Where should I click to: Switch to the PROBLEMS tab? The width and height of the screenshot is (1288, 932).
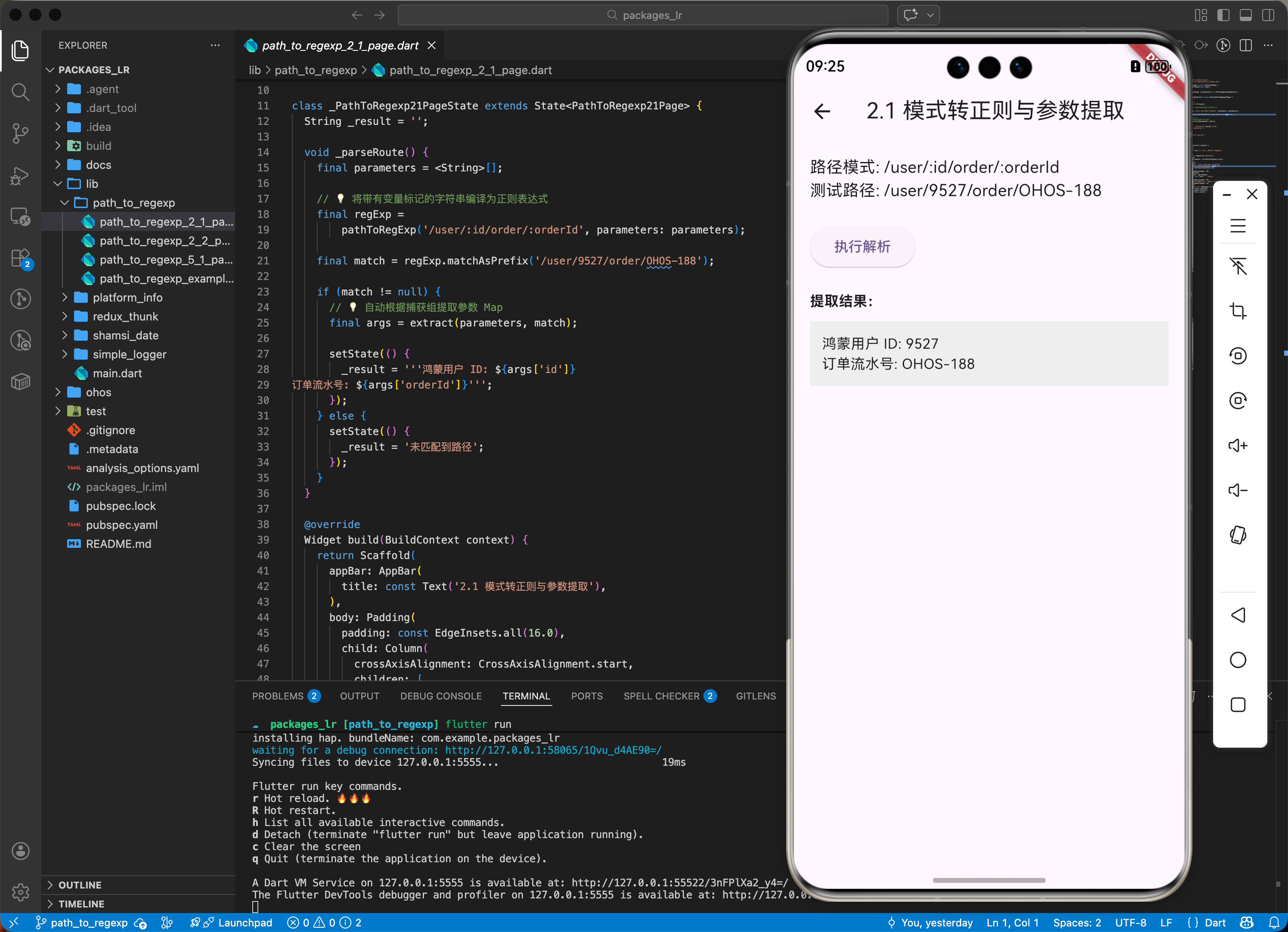coord(278,696)
